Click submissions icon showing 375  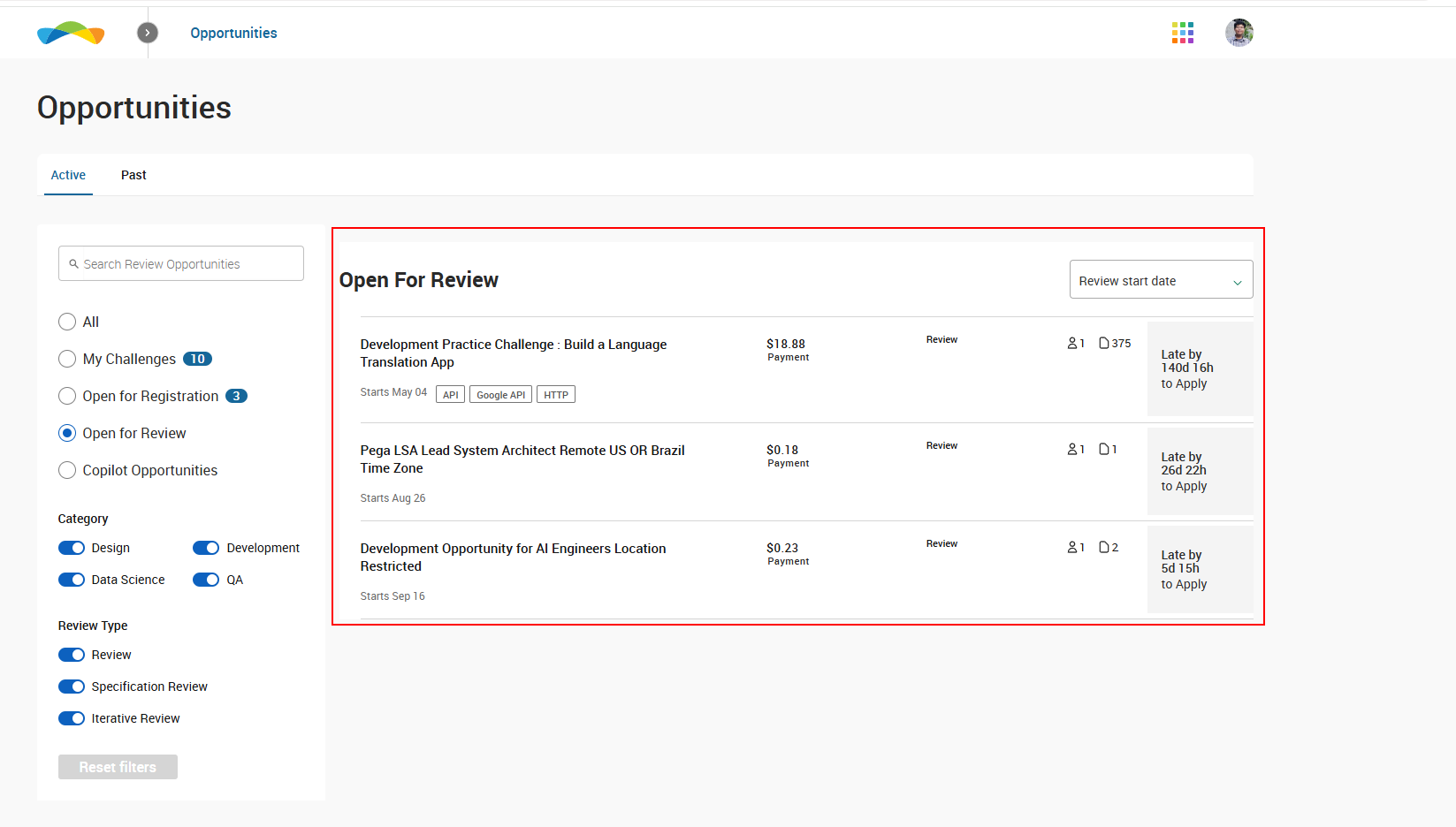[x=1104, y=343]
